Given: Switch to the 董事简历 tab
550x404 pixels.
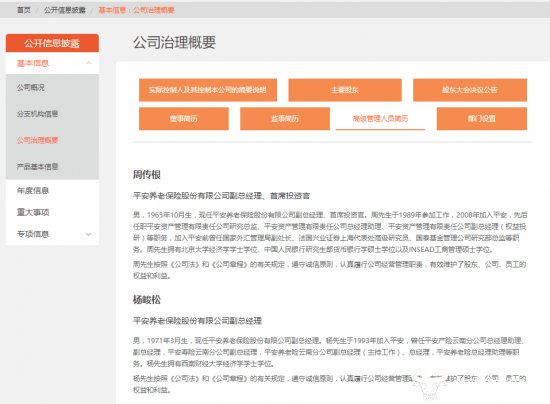Looking at the screenshot, I should click(184, 119).
